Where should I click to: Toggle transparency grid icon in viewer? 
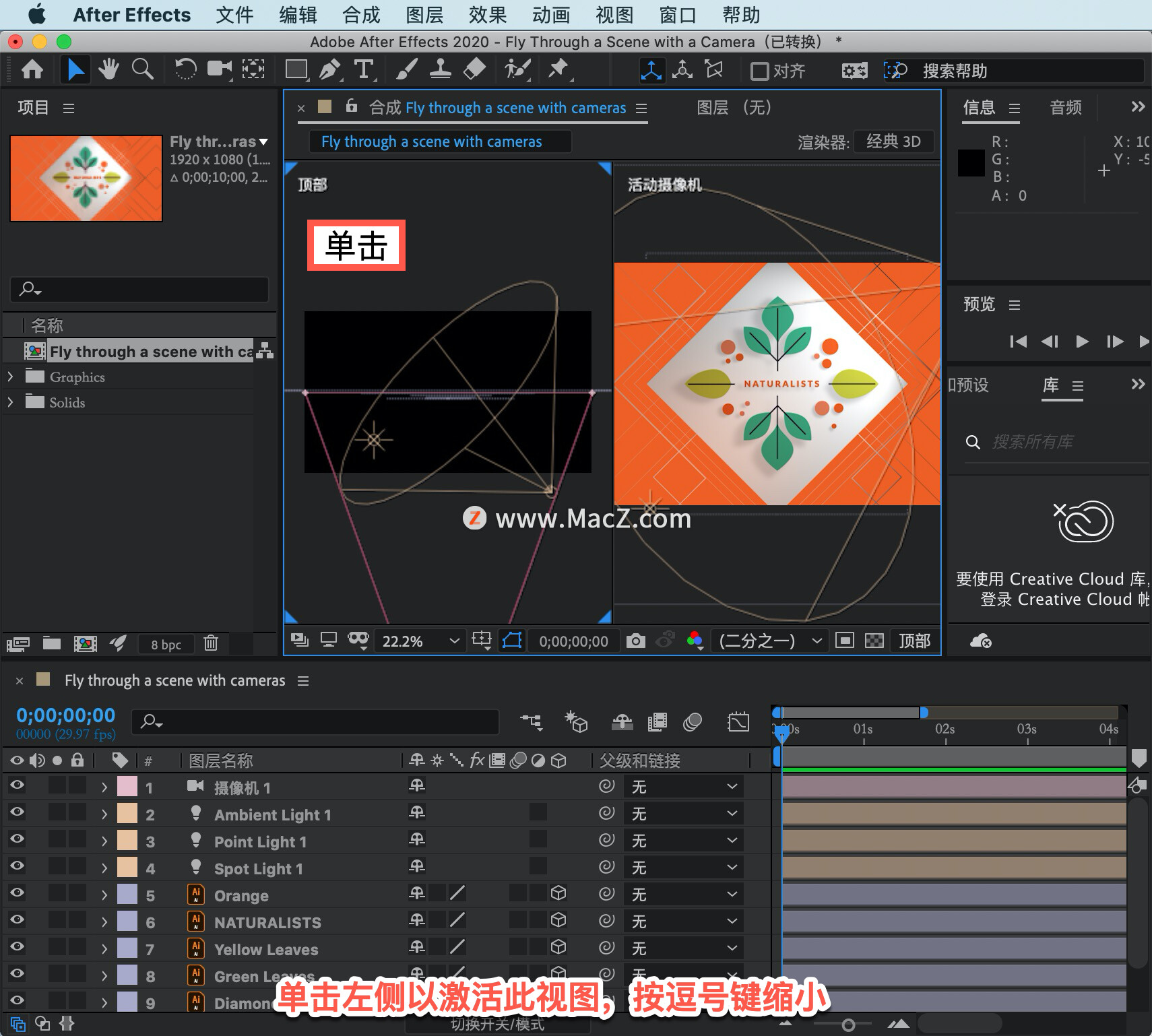(x=874, y=641)
